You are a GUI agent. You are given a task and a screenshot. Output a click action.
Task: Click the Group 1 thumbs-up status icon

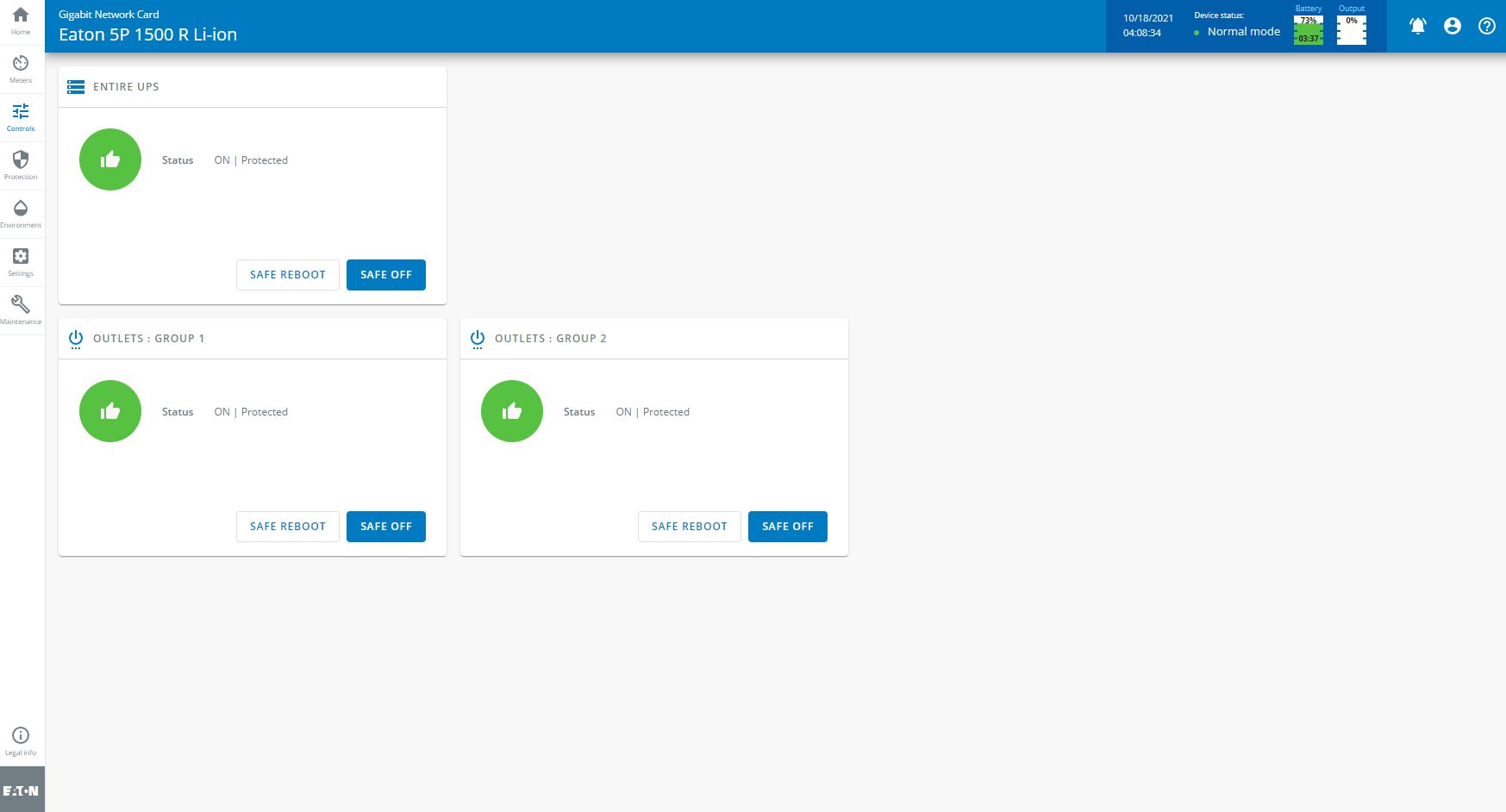click(x=110, y=411)
